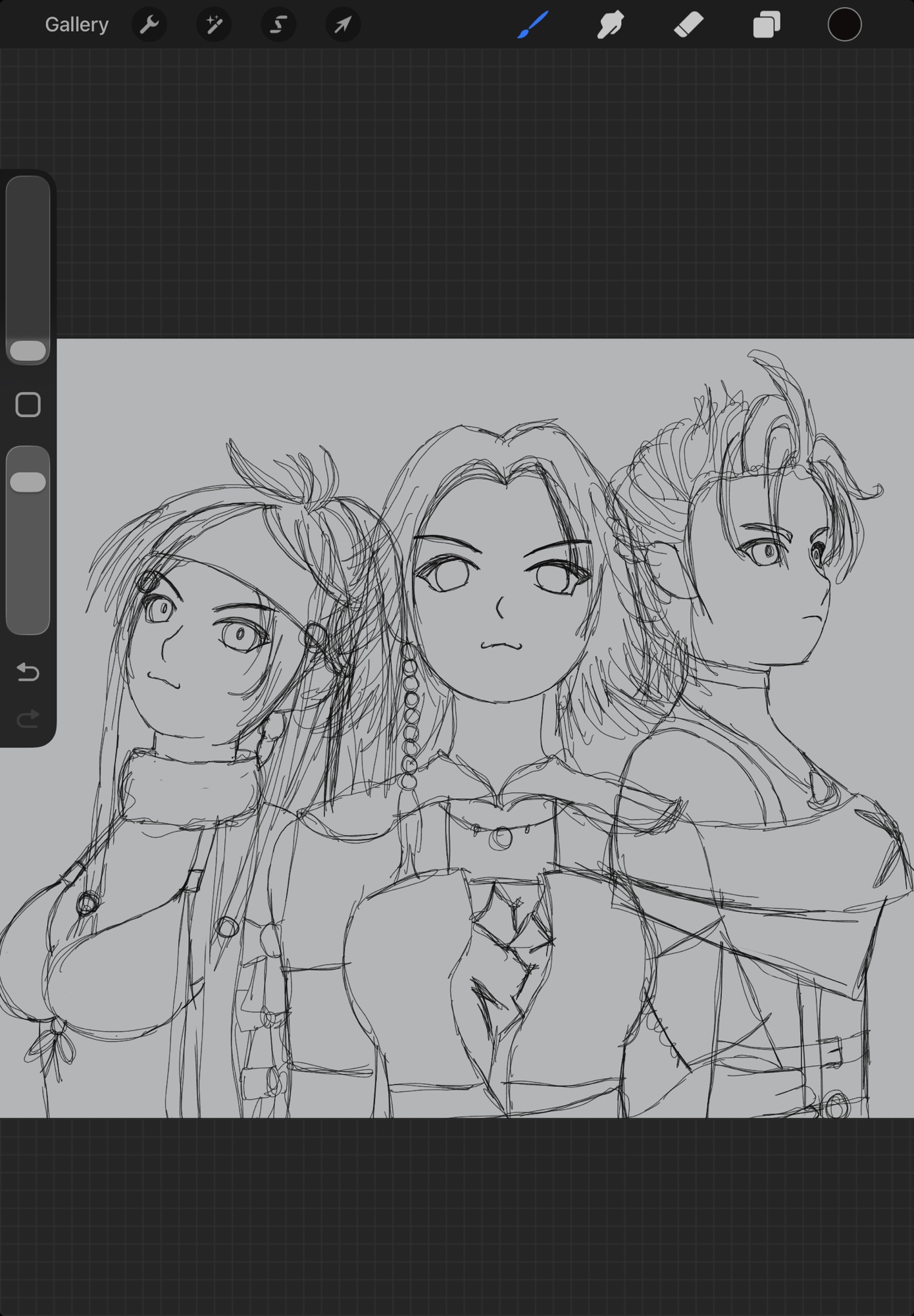The width and height of the screenshot is (914, 1316).
Task: Click the brush opacity slider handle
Action: [28, 482]
